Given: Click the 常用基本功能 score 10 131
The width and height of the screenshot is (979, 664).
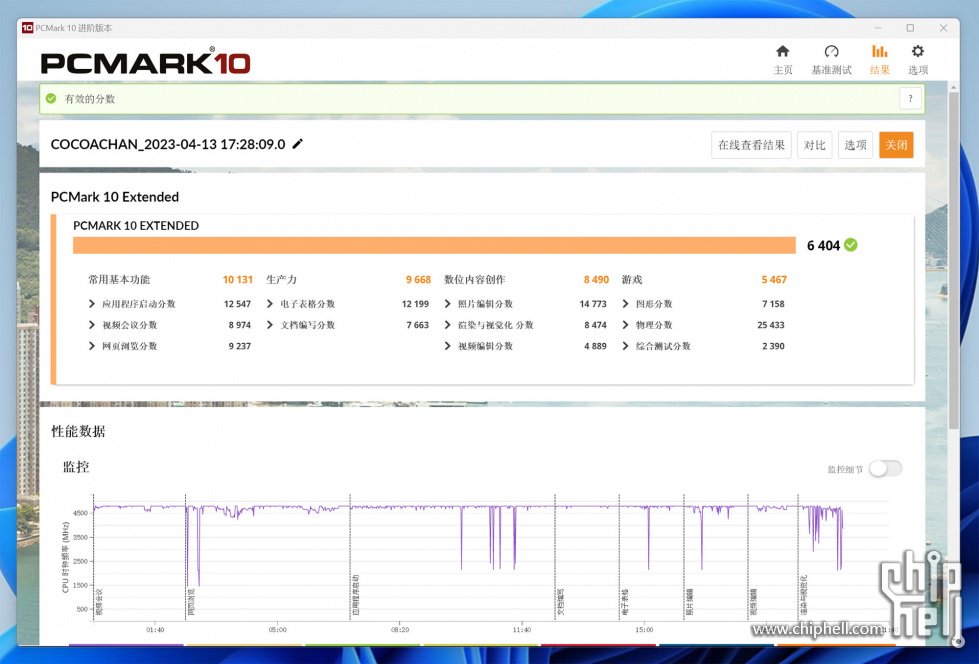Looking at the screenshot, I should tap(238, 280).
